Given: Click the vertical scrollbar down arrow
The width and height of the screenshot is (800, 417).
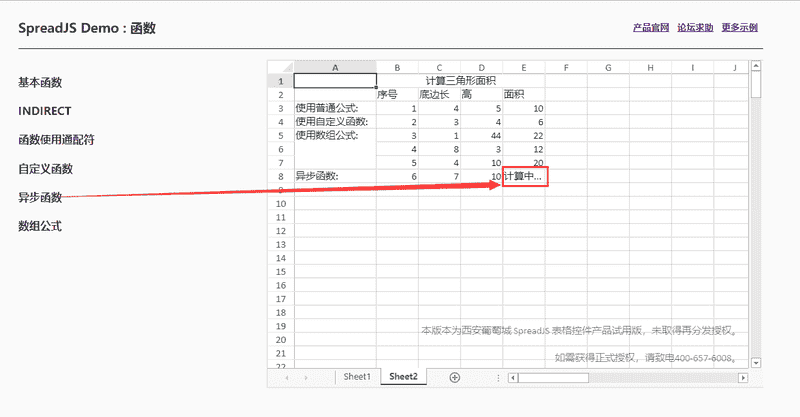Looking at the screenshot, I should 756,363.
